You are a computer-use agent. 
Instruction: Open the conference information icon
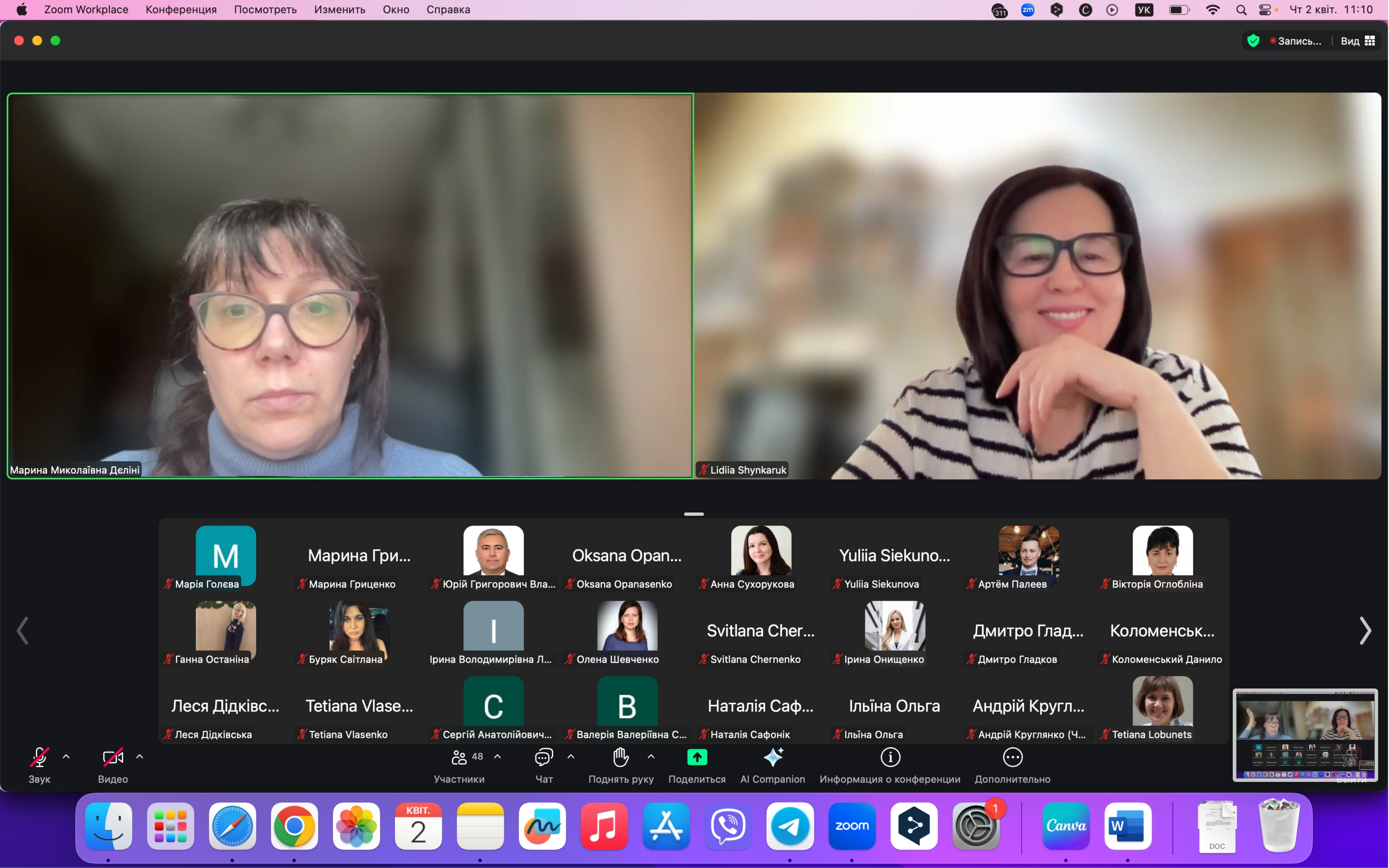(890, 758)
